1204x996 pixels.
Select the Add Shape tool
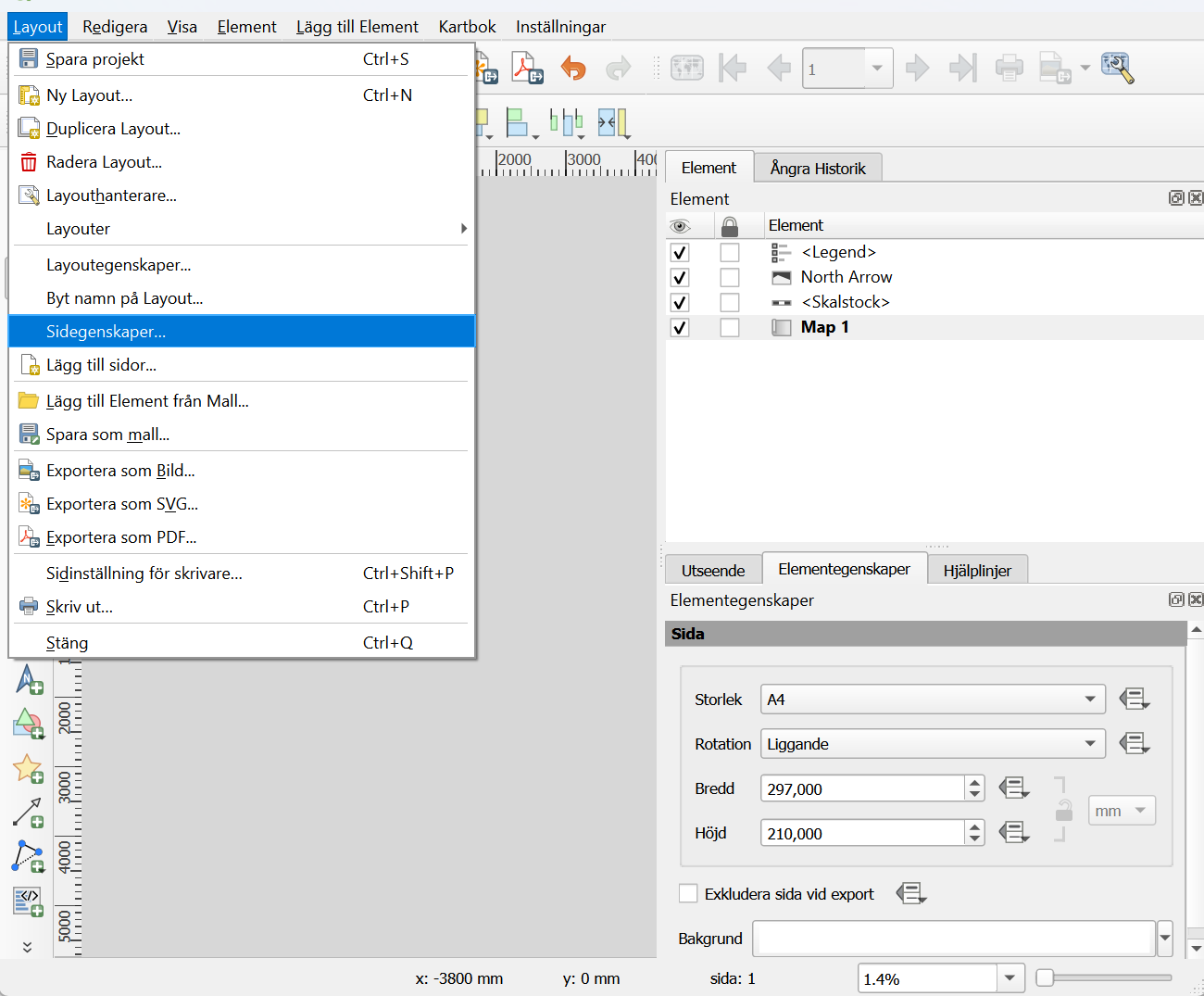coord(28,724)
